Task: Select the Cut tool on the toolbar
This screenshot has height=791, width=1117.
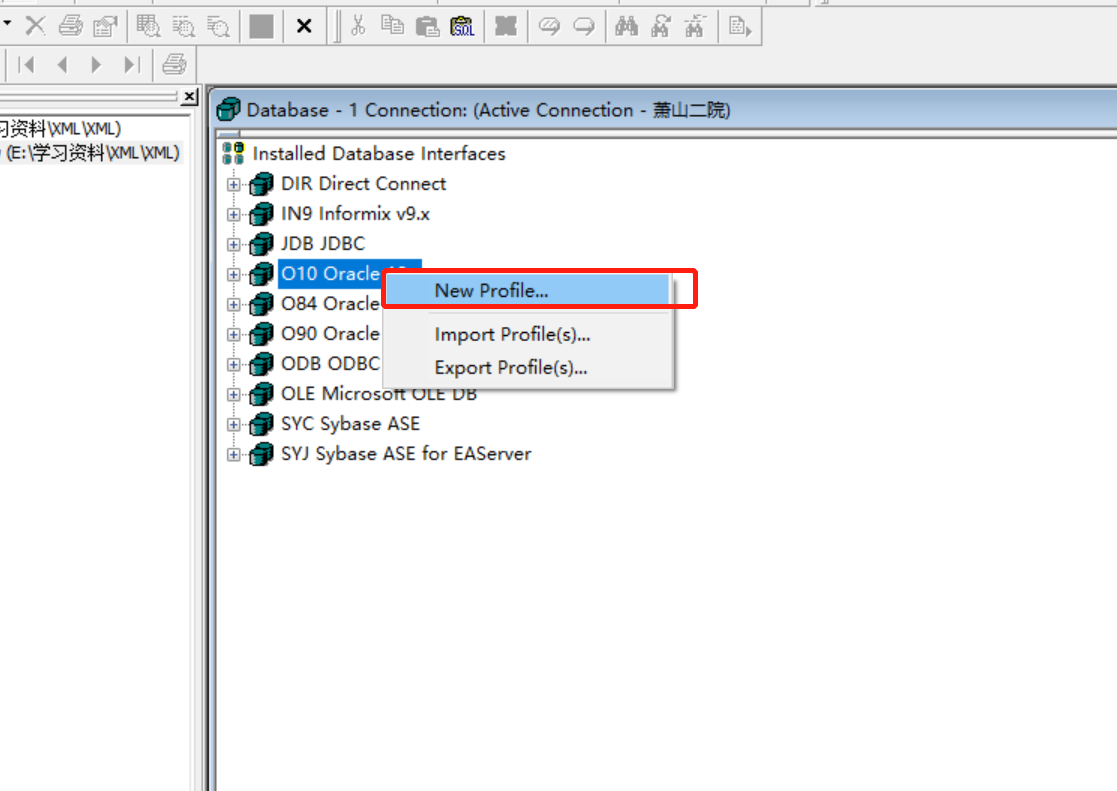Action: [x=358, y=25]
